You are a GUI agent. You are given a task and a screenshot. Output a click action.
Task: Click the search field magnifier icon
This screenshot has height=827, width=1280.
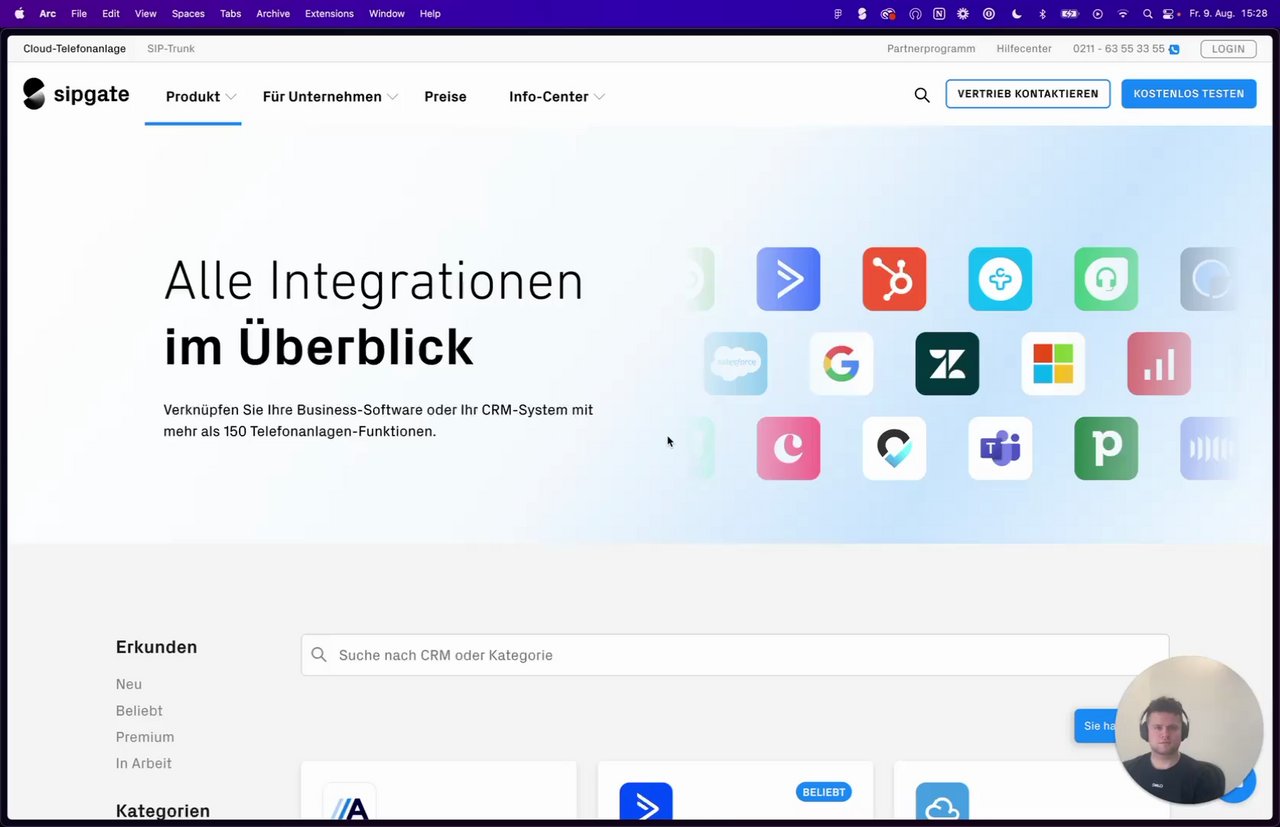(x=319, y=655)
